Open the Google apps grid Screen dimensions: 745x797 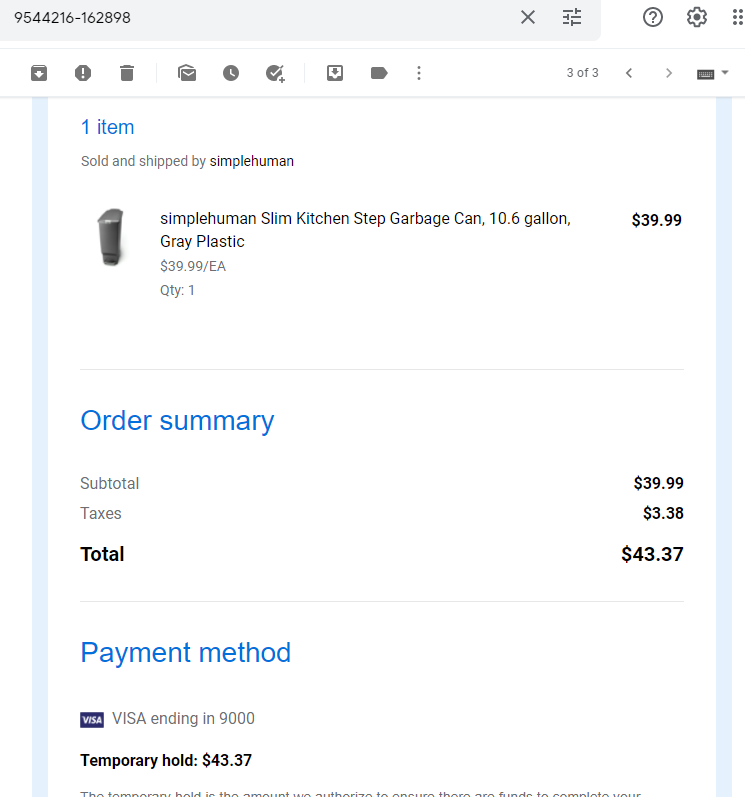pos(738,17)
